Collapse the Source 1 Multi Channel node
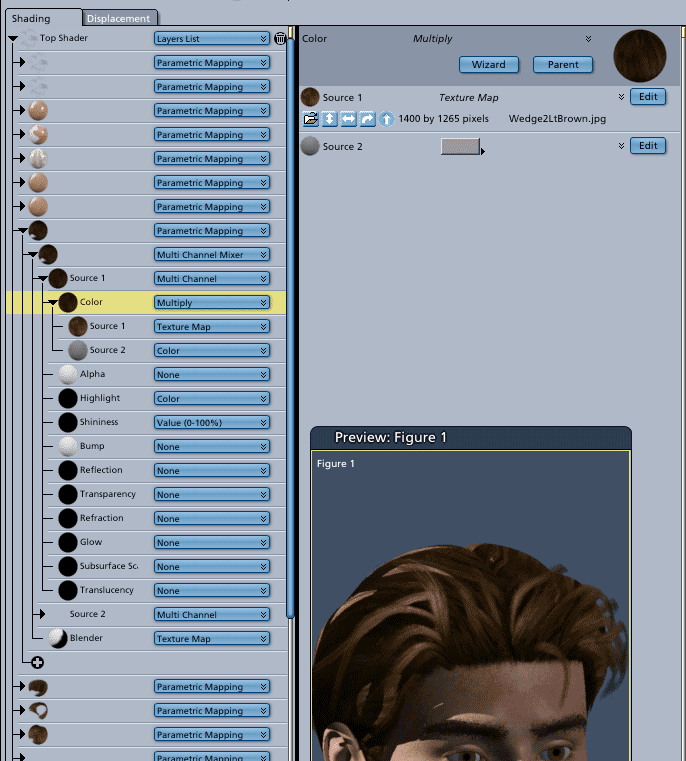686x761 pixels. pyautogui.click(x=43, y=279)
